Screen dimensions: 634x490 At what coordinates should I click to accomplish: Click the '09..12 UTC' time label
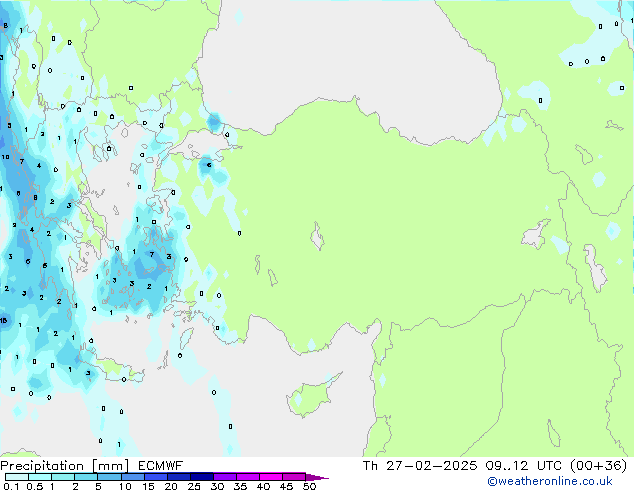point(524,466)
